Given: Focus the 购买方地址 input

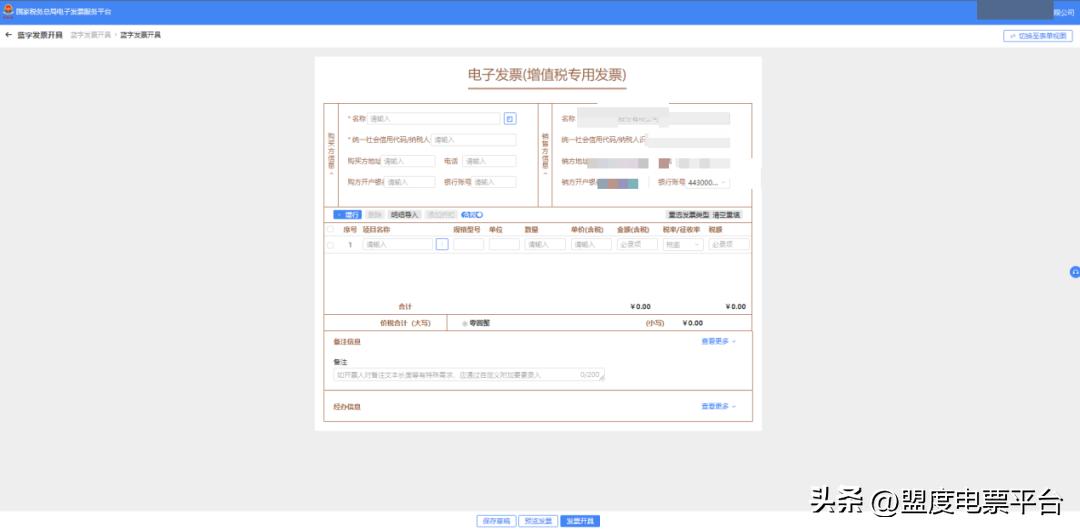Looking at the screenshot, I should pos(408,161).
